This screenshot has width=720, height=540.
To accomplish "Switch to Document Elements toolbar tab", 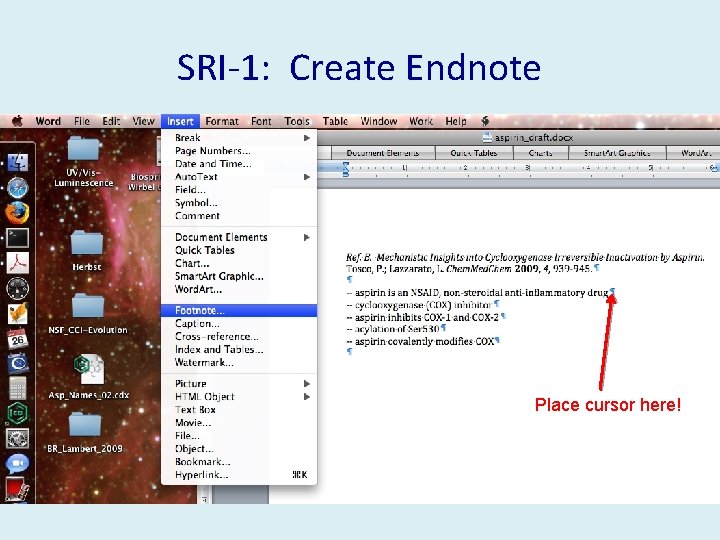I will tap(382, 153).
